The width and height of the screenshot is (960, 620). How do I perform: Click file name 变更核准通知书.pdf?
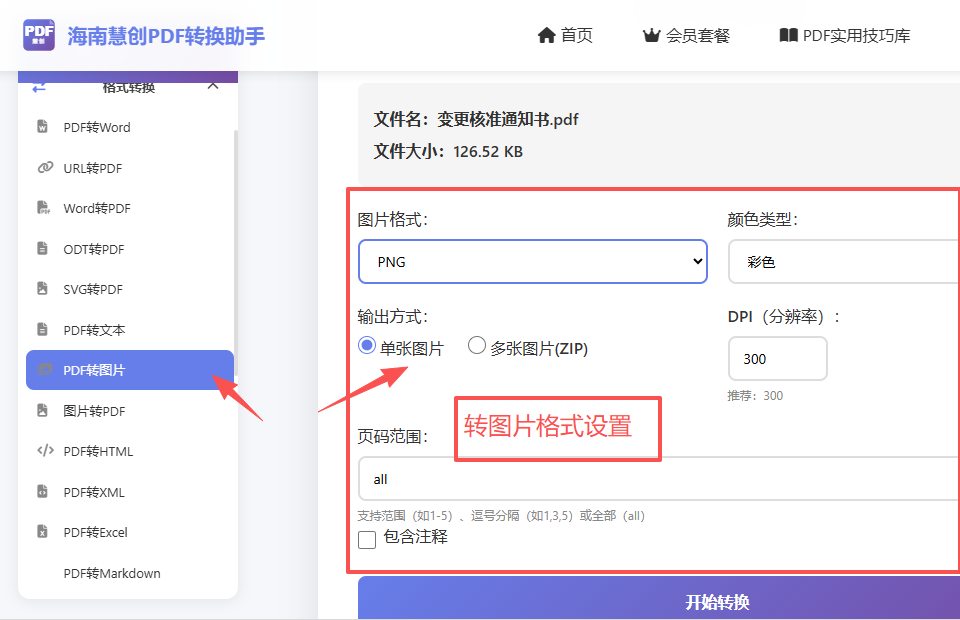508,119
